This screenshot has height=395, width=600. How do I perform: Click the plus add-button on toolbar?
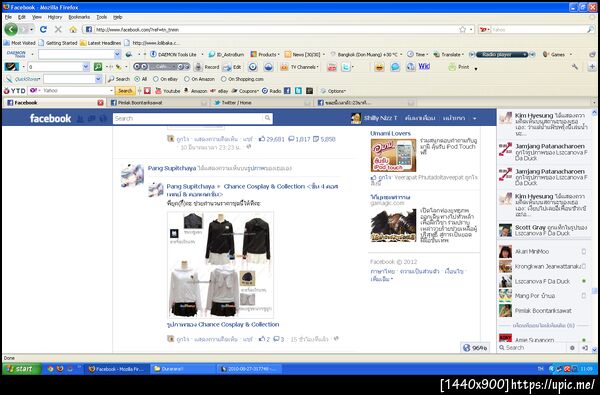(592, 67)
